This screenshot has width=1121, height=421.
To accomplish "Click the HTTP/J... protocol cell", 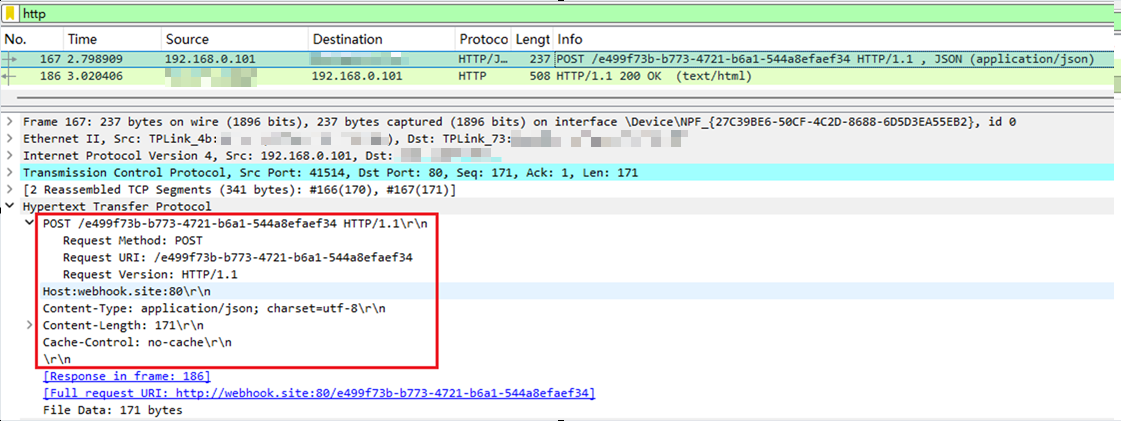I will pyautogui.click(x=483, y=59).
